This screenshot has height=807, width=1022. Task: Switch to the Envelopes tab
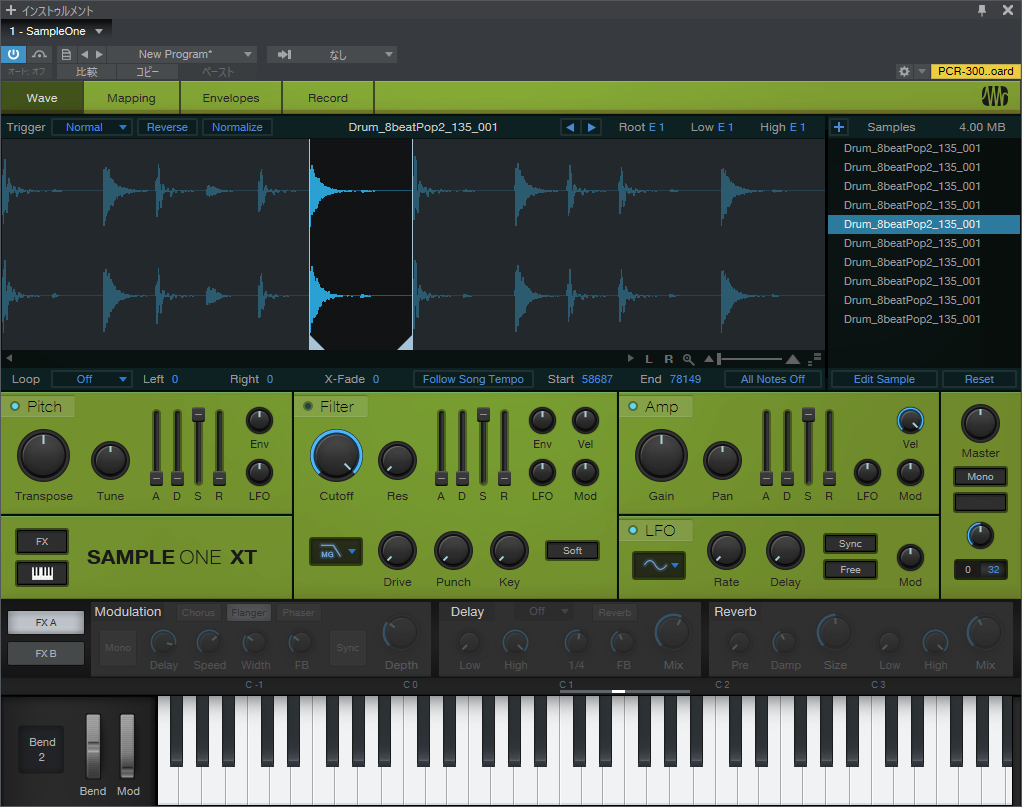[x=231, y=98]
